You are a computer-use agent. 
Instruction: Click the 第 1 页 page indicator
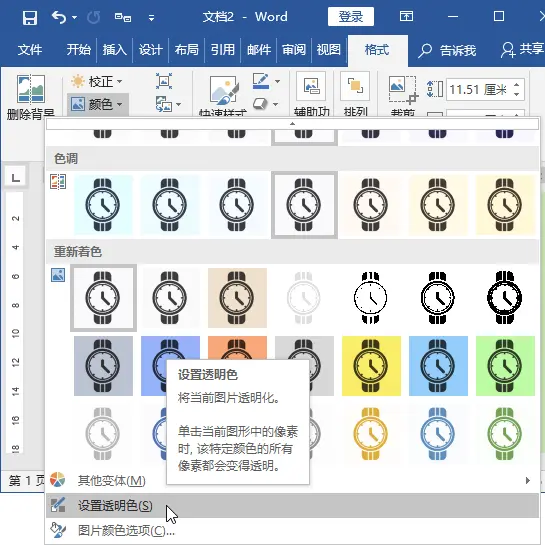point(27,481)
